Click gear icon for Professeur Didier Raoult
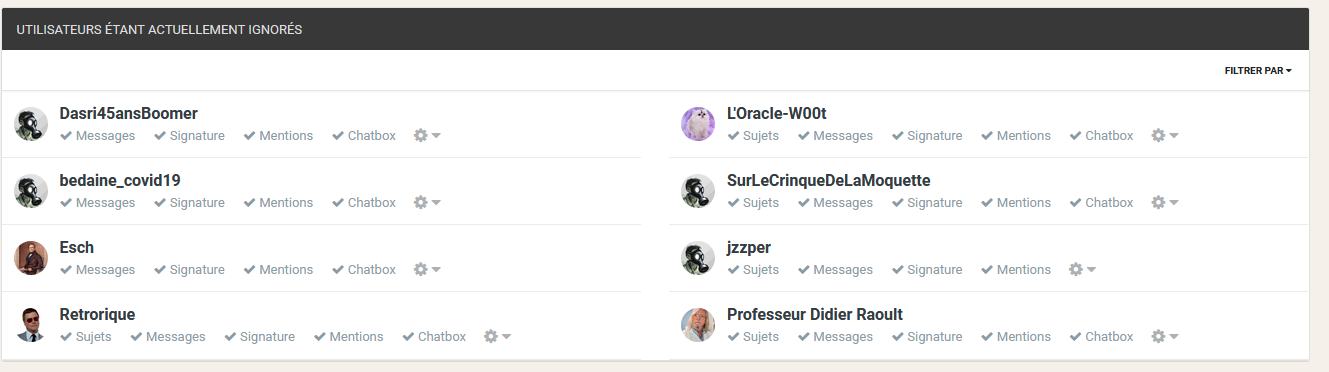The image size is (1329, 372). pos(1165,337)
